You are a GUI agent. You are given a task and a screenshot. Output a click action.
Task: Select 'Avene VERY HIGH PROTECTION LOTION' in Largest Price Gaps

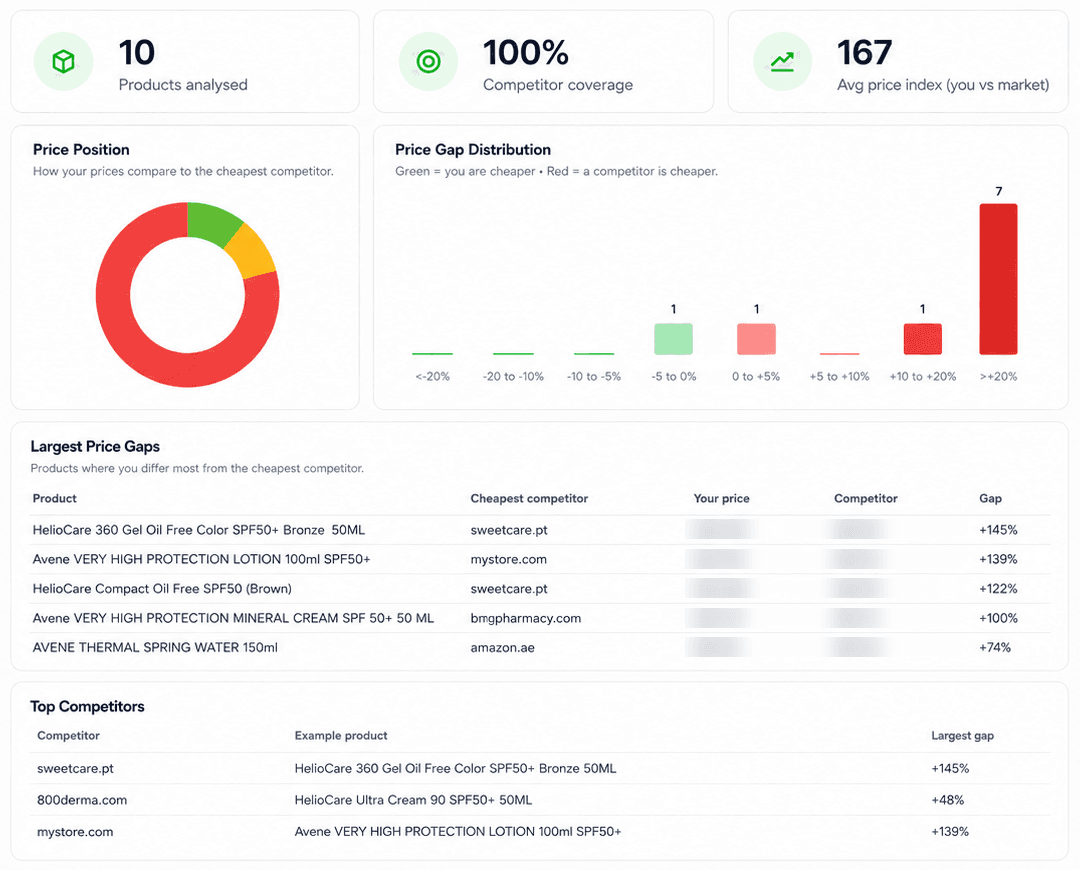(201, 559)
